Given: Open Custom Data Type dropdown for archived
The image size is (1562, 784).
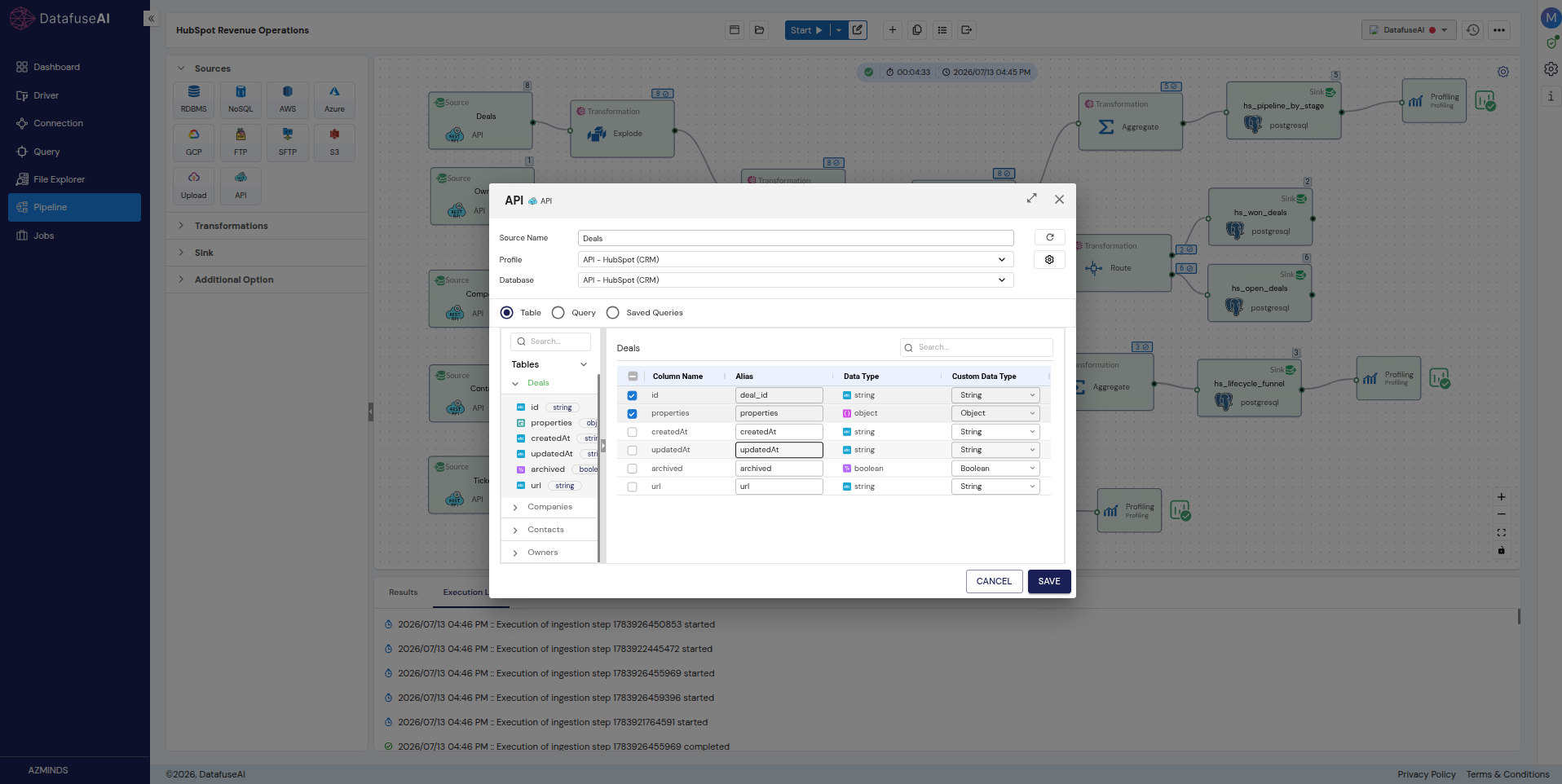Looking at the screenshot, I should pyautogui.click(x=995, y=469).
